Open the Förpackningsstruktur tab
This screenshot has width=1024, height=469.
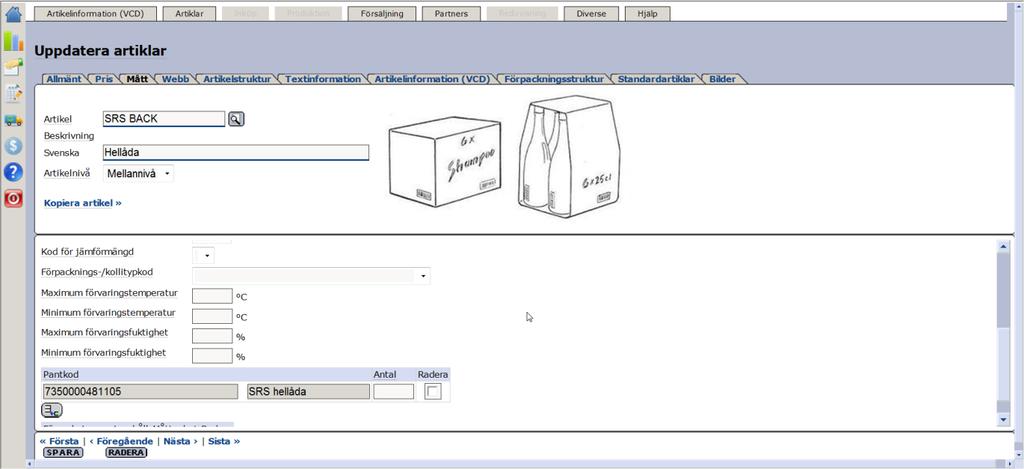[x=554, y=79]
